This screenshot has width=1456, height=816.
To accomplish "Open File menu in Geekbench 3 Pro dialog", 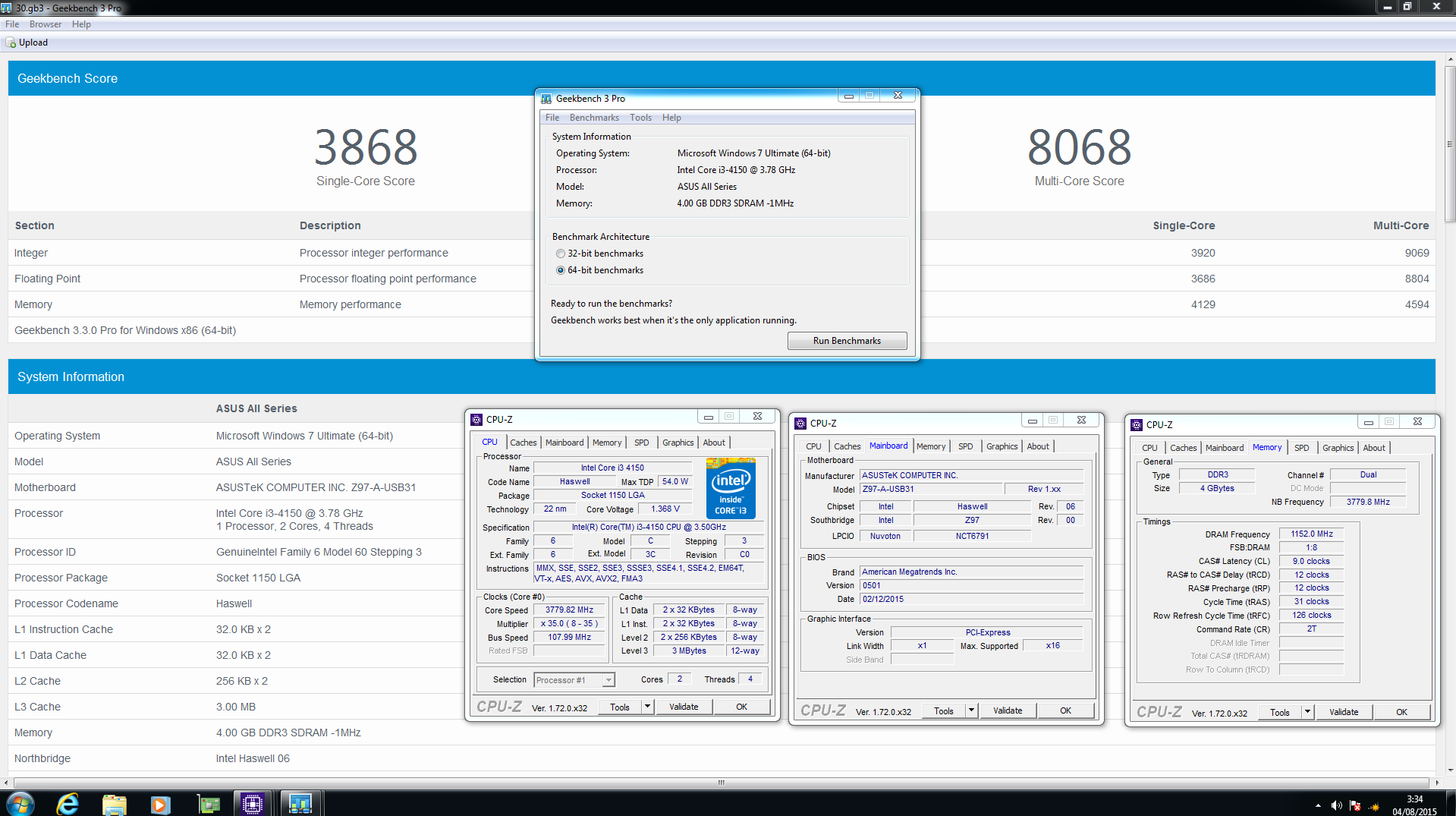I will point(552,118).
